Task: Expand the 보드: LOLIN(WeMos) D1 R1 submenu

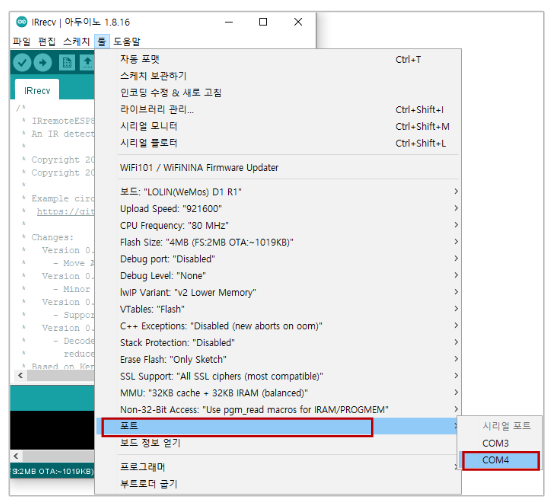Action: point(278,192)
